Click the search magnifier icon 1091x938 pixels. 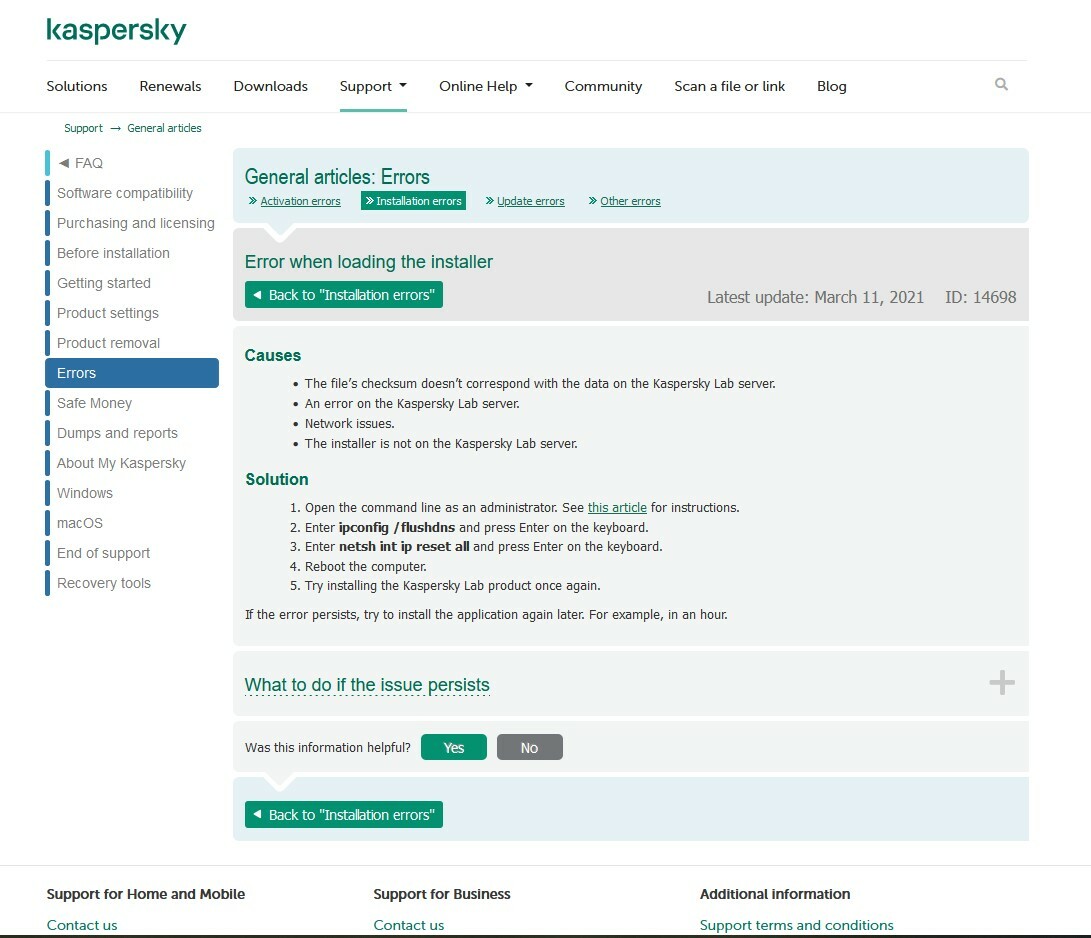(x=1001, y=85)
